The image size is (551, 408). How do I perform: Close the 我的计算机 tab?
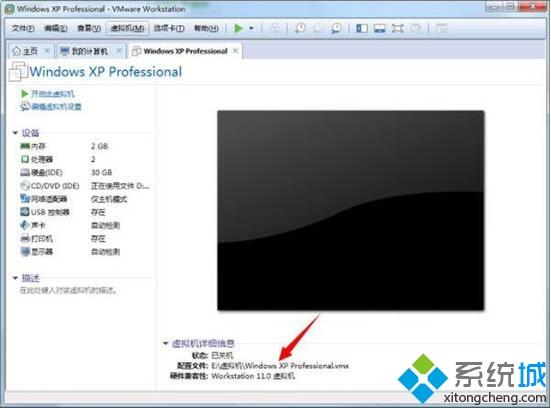(x=119, y=51)
